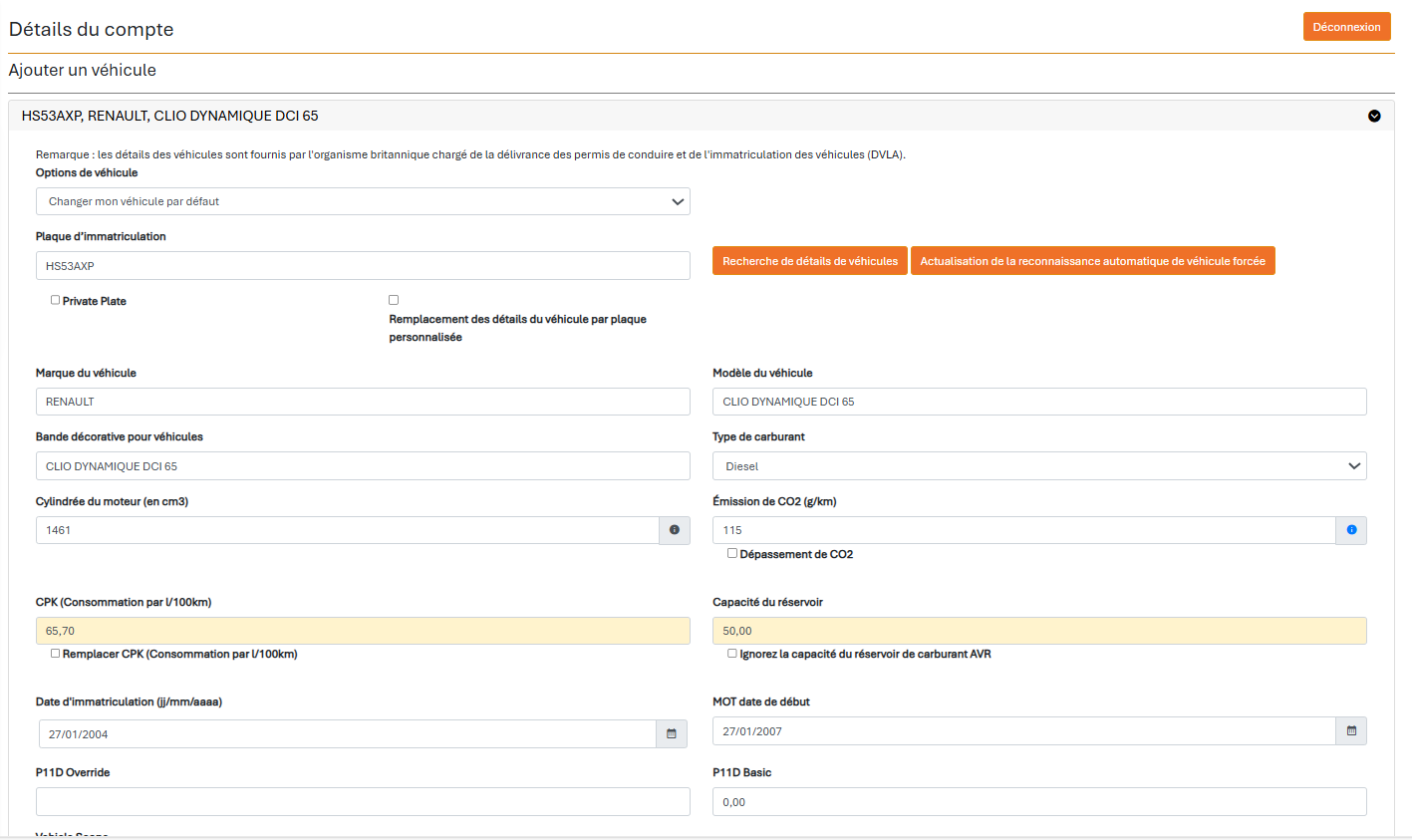Click Recherche de détails de véhicules
Screen dimensions: 1412x840
coord(810,261)
